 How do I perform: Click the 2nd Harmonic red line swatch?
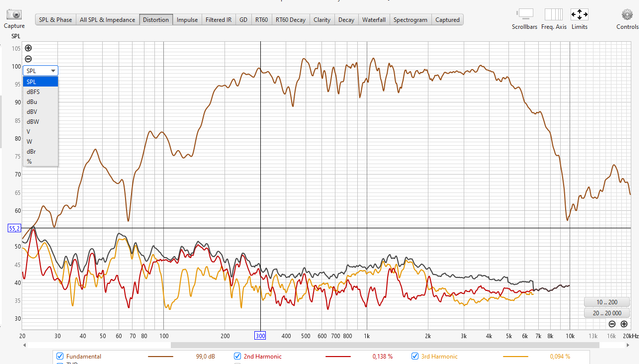tap(338, 357)
